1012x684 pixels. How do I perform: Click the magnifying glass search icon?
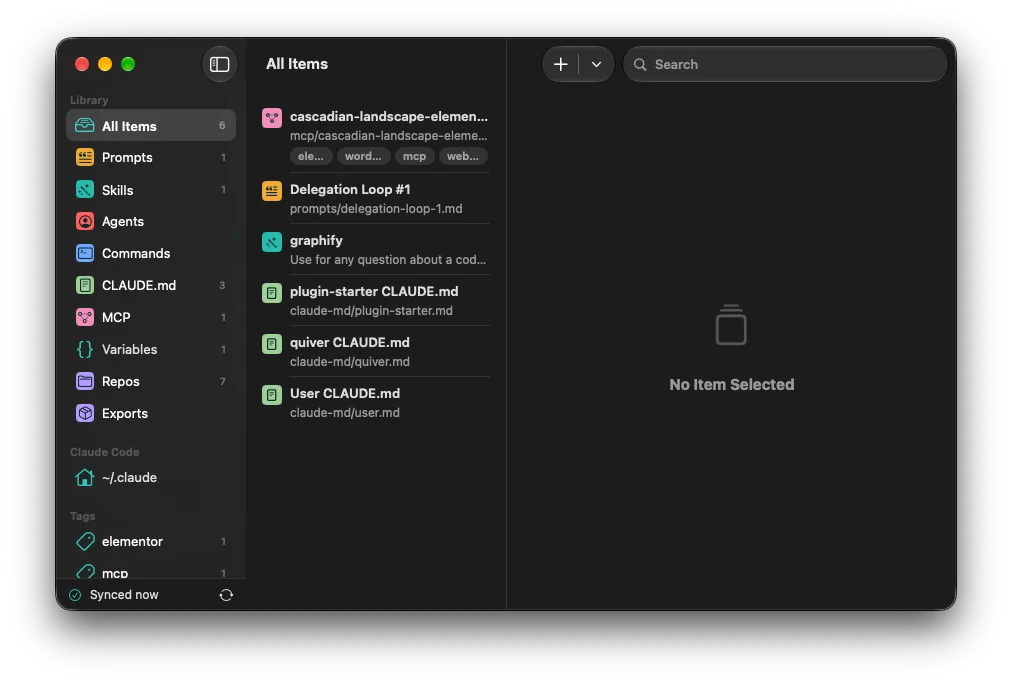[640, 65]
